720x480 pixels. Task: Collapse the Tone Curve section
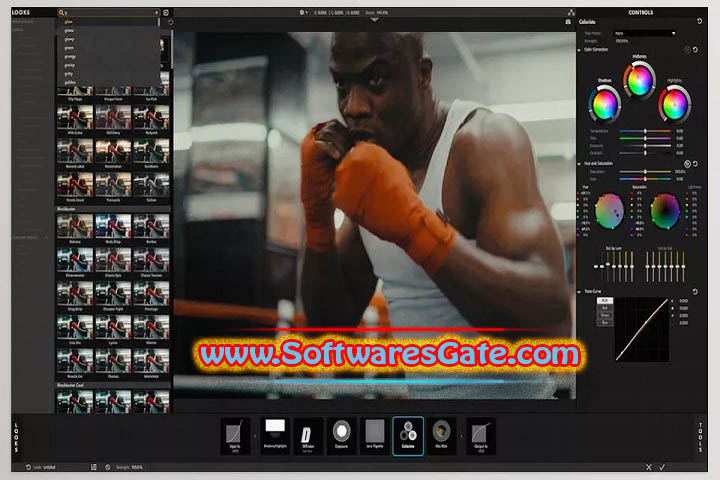point(579,291)
